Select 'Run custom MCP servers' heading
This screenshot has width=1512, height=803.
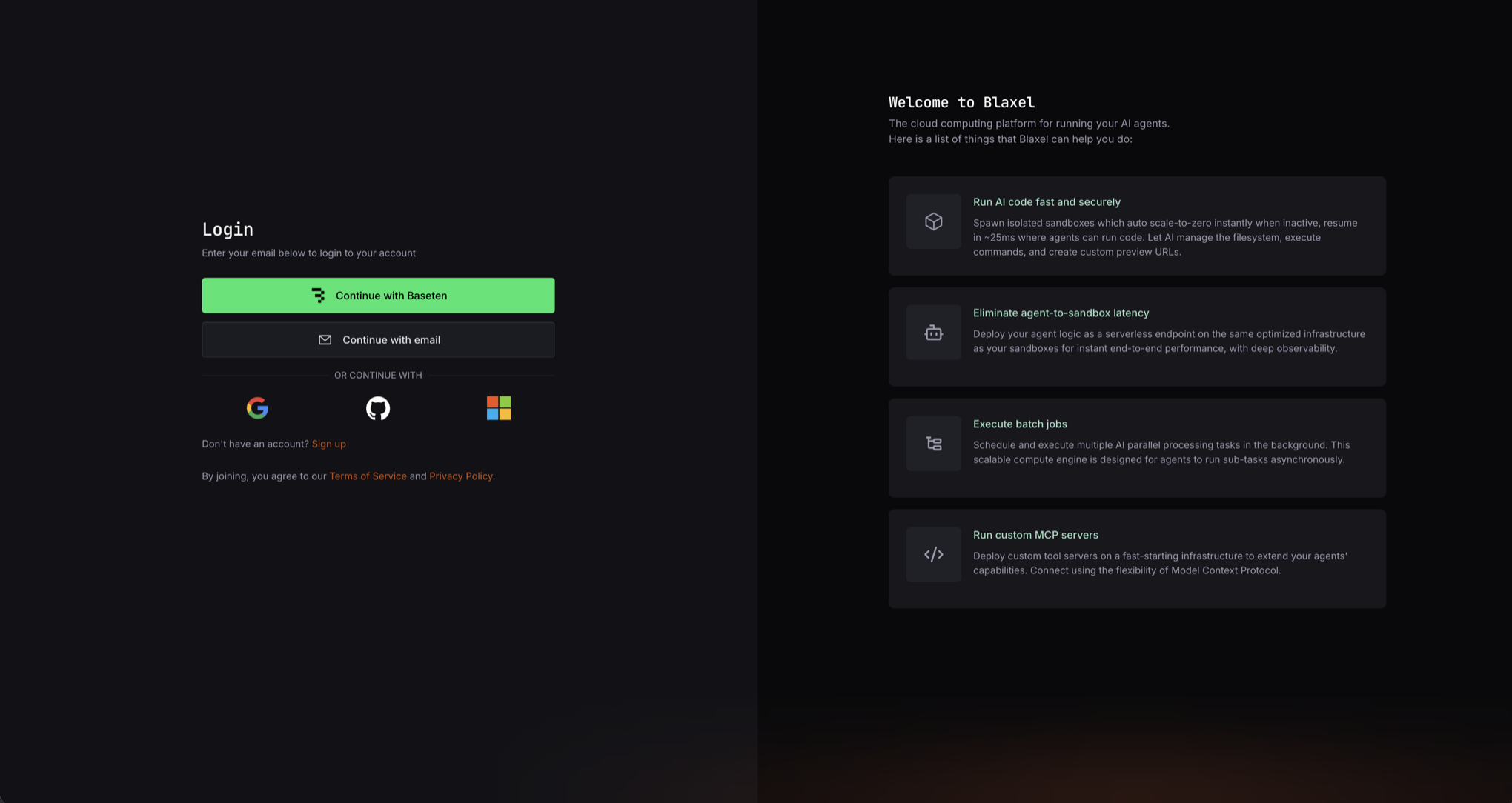pyautogui.click(x=1035, y=535)
